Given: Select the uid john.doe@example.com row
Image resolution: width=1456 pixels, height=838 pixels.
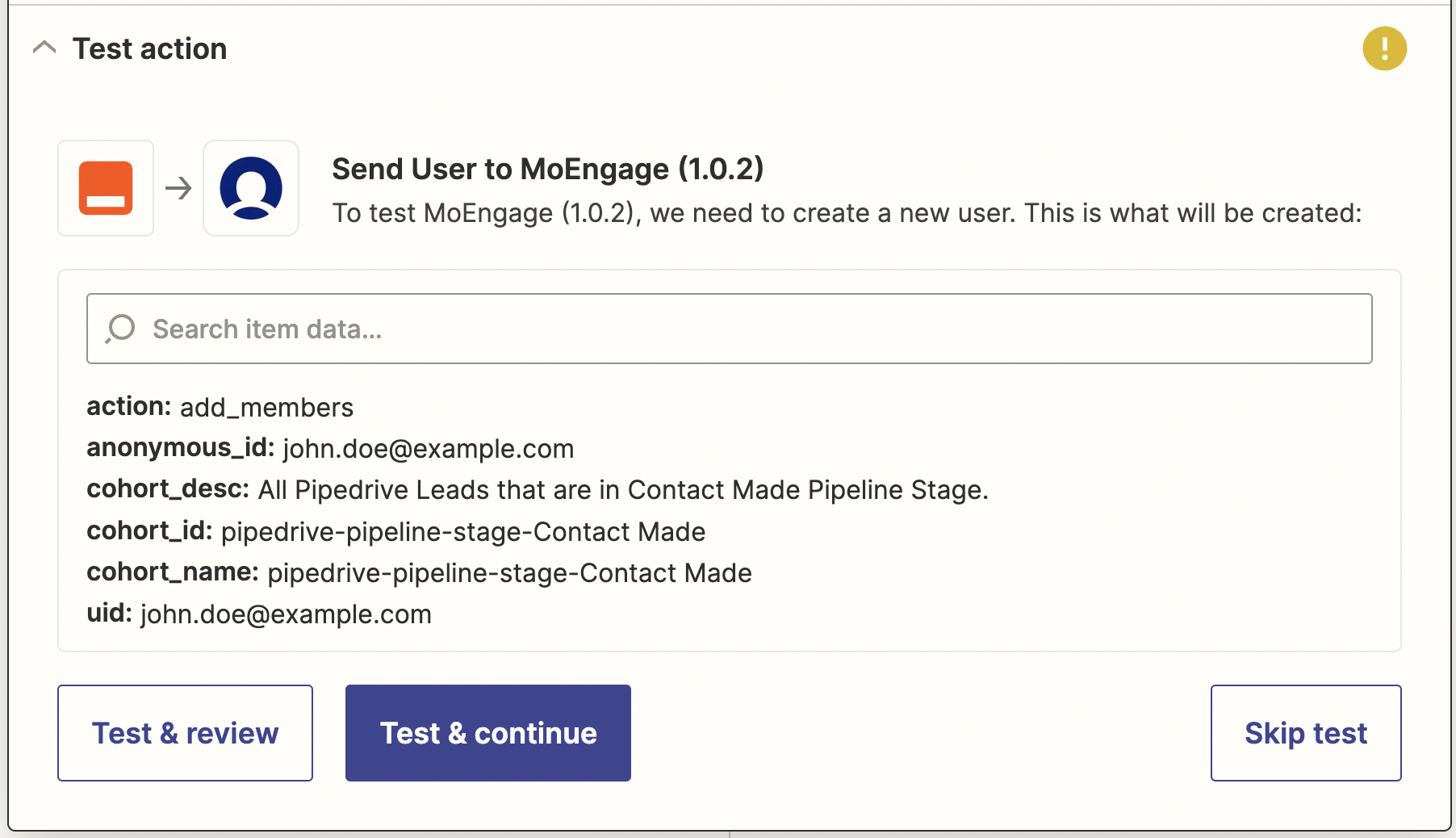Looking at the screenshot, I should click(x=259, y=614).
